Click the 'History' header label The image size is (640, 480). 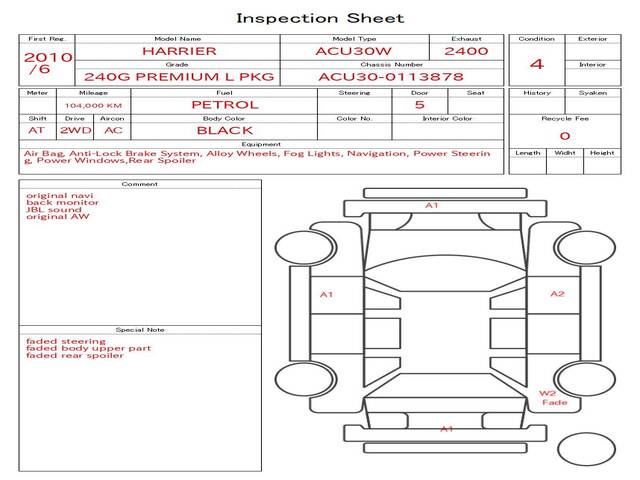click(537, 93)
